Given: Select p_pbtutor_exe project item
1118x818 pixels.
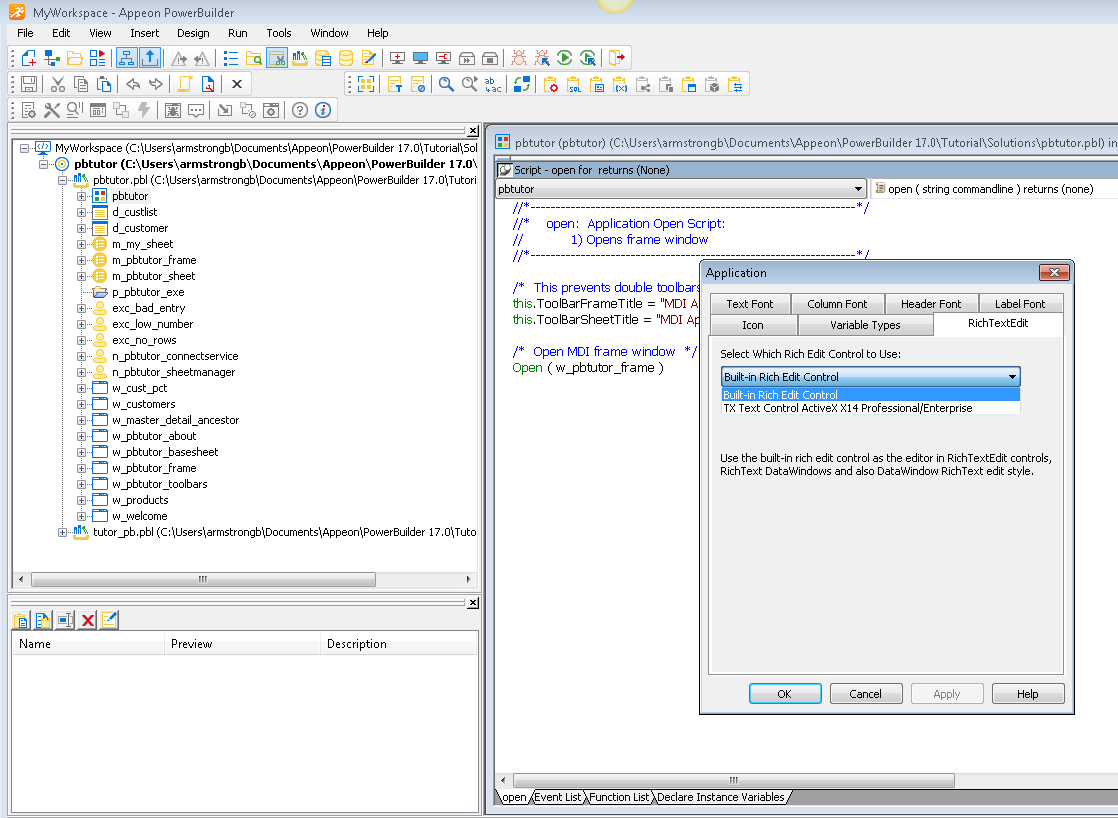Looking at the screenshot, I should 148,292.
